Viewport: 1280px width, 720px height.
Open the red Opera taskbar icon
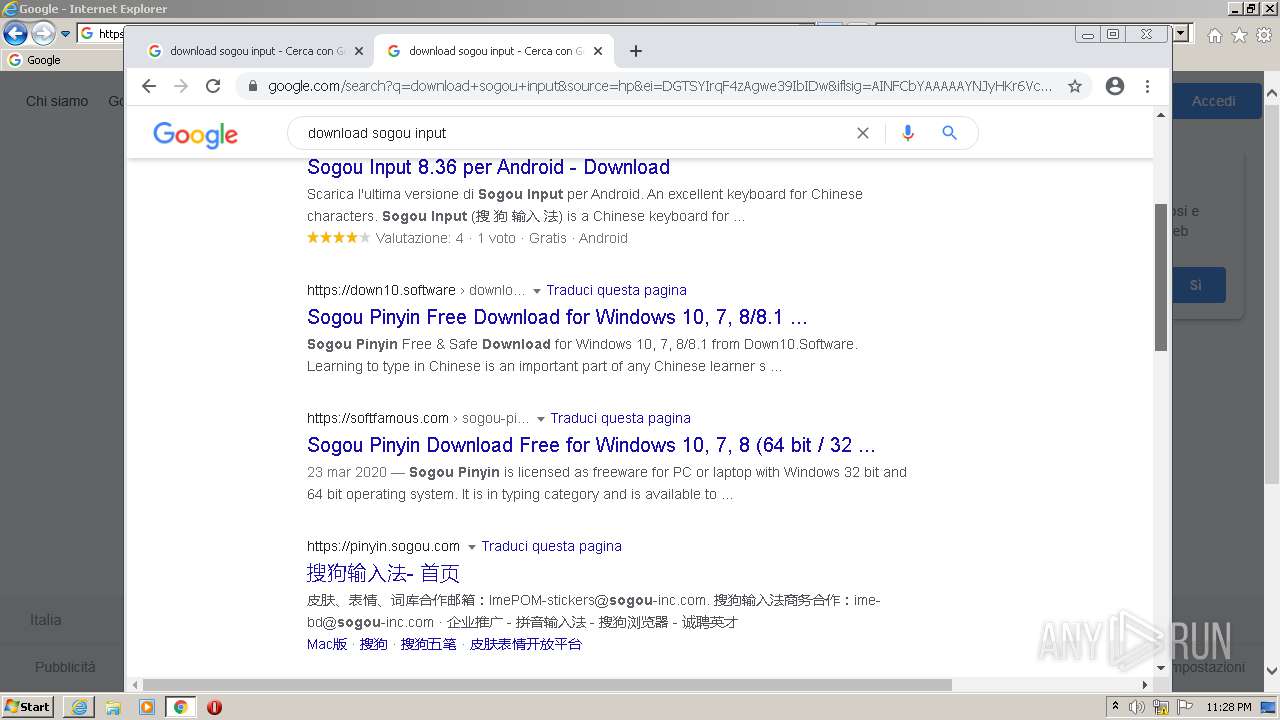click(x=214, y=707)
